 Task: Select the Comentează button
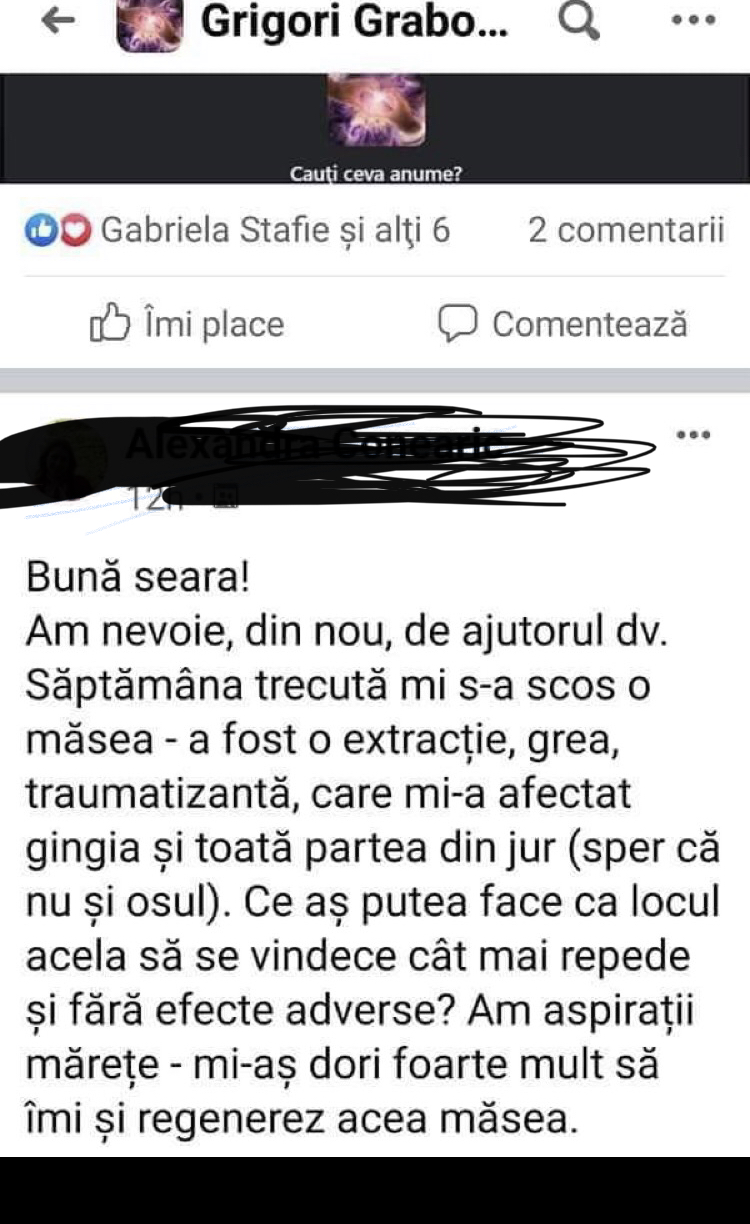click(x=563, y=323)
